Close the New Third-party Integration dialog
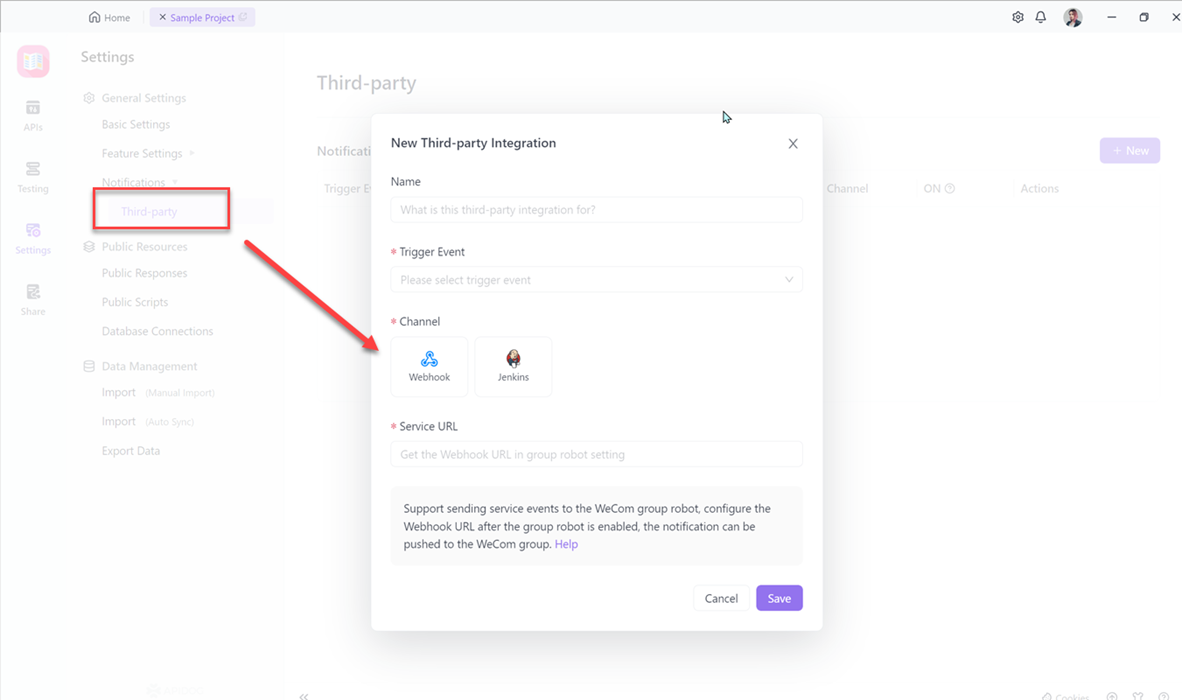The height and width of the screenshot is (700, 1182). [x=793, y=144]
